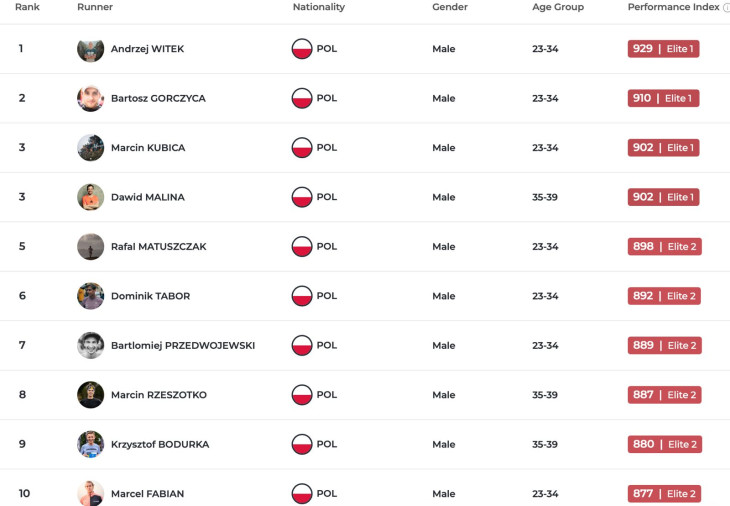
Task: Click Poland flag icon beside Dawid MALINA
Action: 302,197
